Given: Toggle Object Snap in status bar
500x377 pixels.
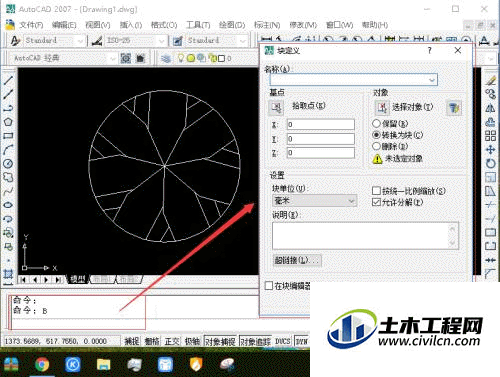Looking at the screenshot, I should (x=220, y=341).
